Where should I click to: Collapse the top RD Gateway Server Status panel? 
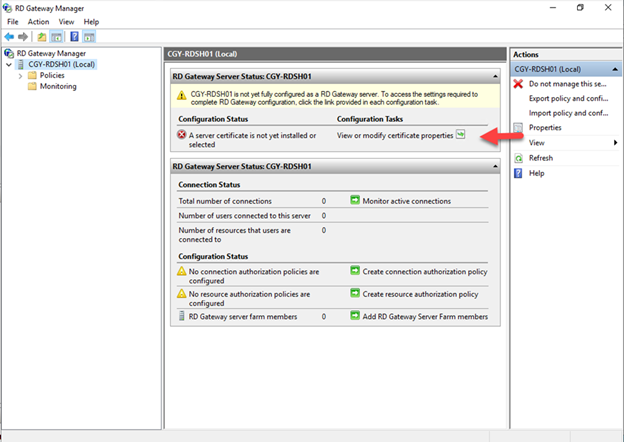[x=492, y=76]
